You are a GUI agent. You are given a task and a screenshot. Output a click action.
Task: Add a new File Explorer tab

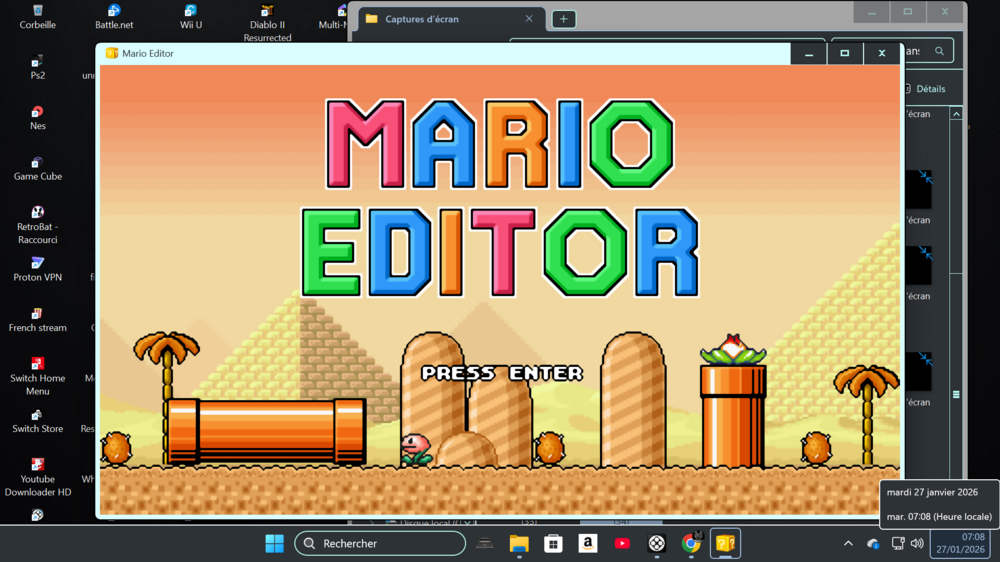point(564,19)
